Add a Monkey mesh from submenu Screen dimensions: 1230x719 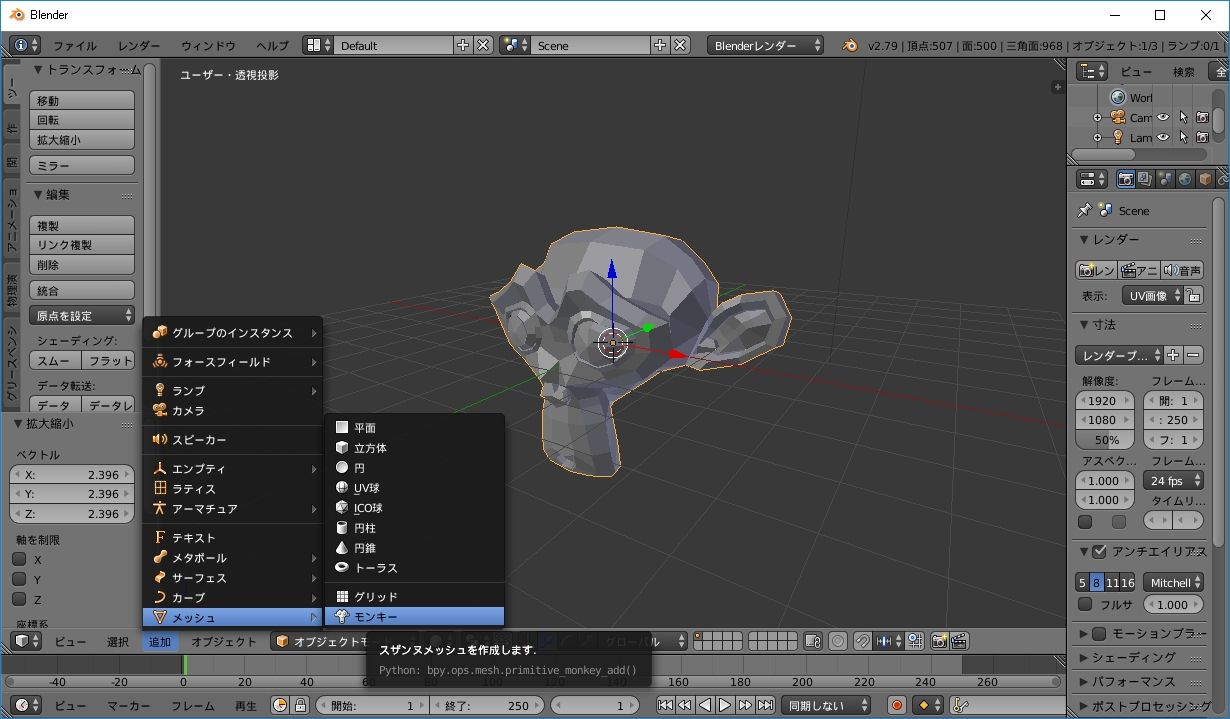(x=414, y=617)
